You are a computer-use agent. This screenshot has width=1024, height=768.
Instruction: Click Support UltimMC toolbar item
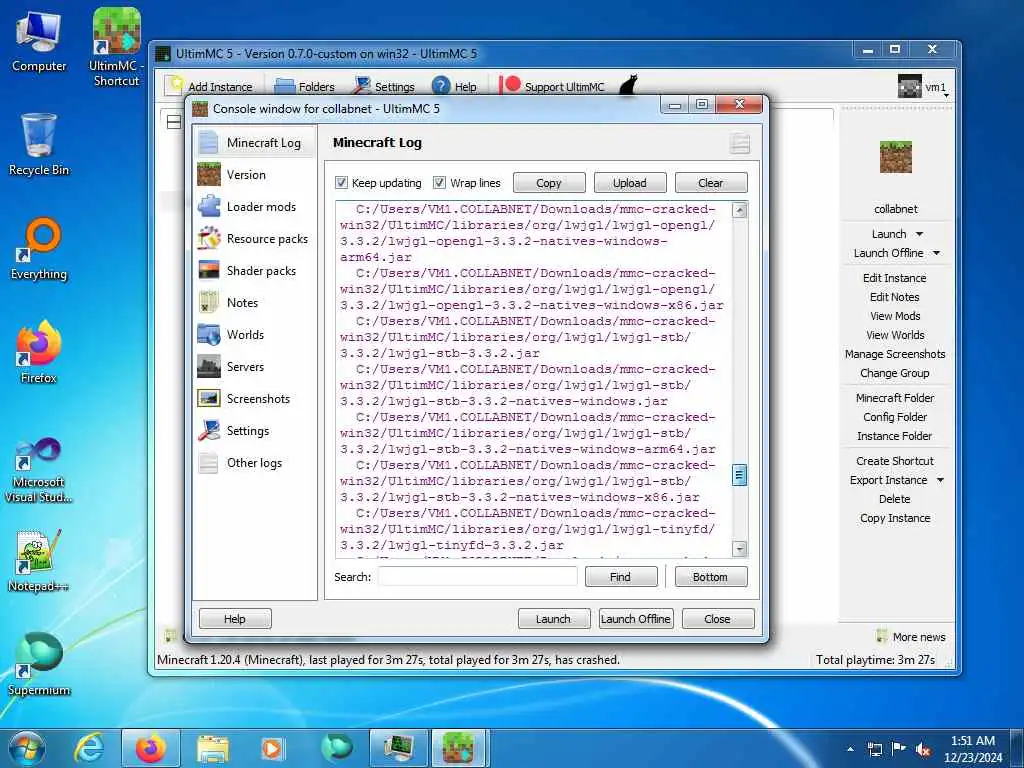click(x=552, y=86)
